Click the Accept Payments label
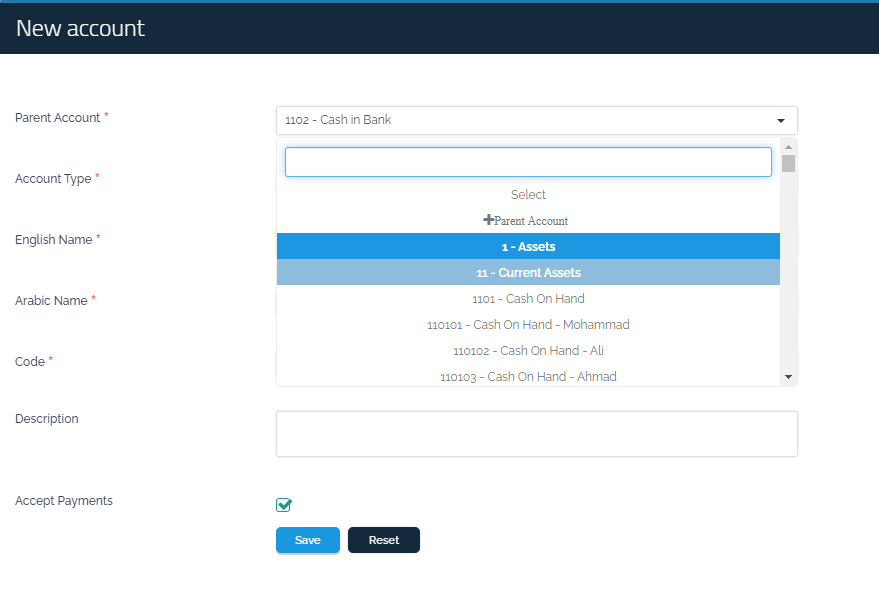Image resolution: width=879 pixels, height=602 pixels. click(64, 501)
